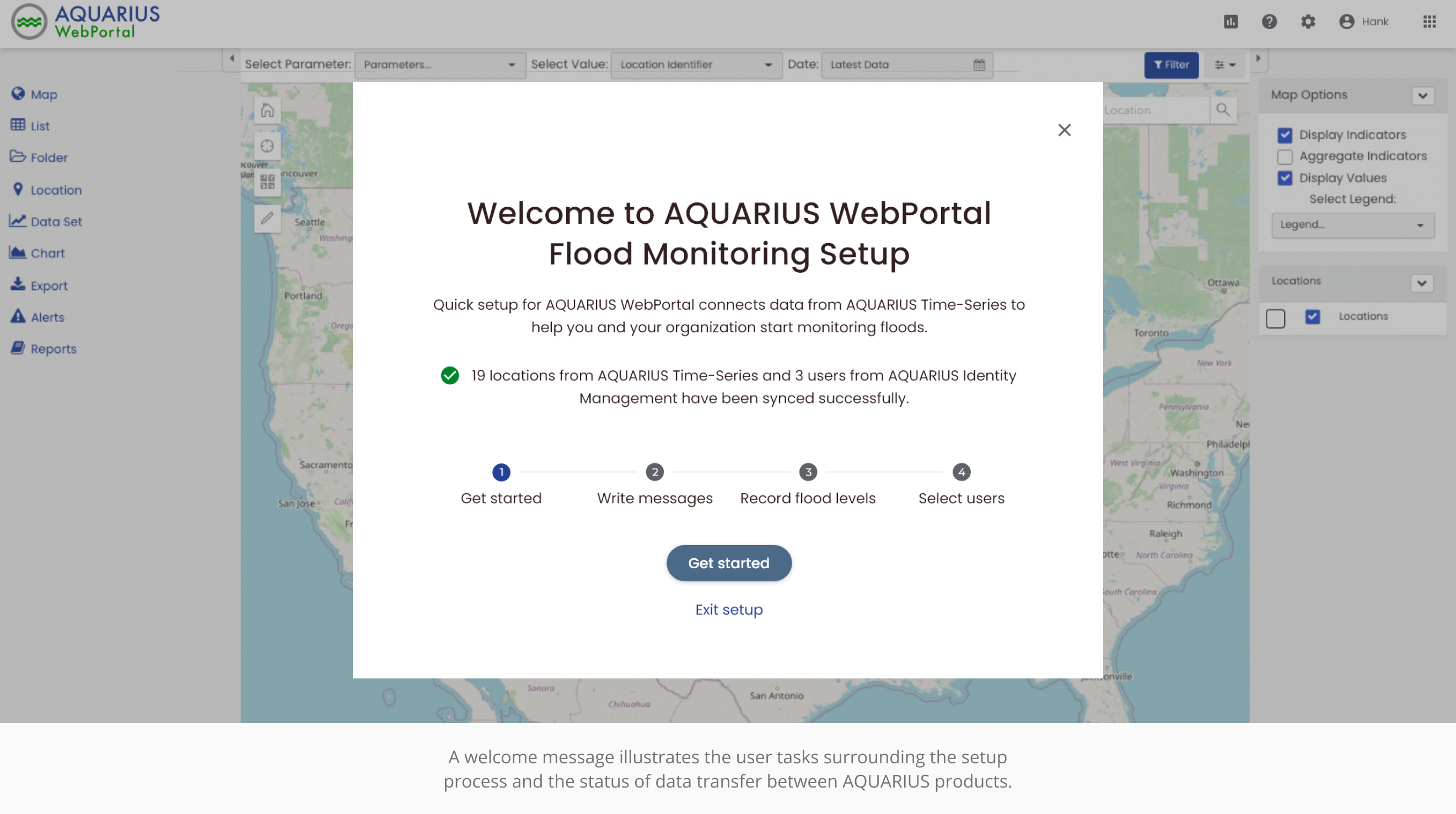Open the Location Identifier dropdown
Image resolution: width=1456 pixels, height=814 pixels.
[695, 65]
